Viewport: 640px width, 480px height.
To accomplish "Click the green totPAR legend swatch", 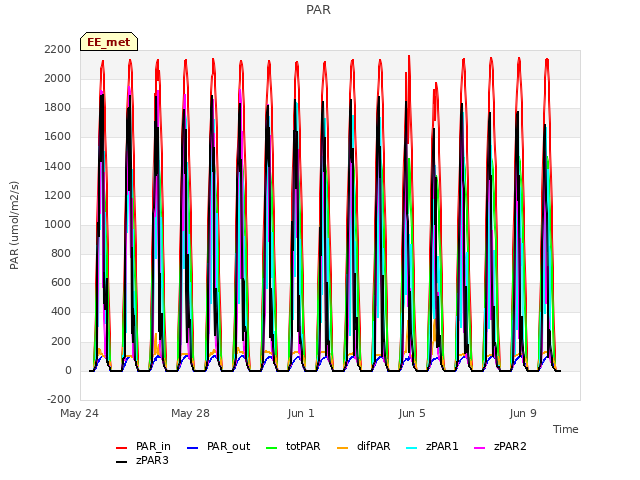I will click(271, 448).
